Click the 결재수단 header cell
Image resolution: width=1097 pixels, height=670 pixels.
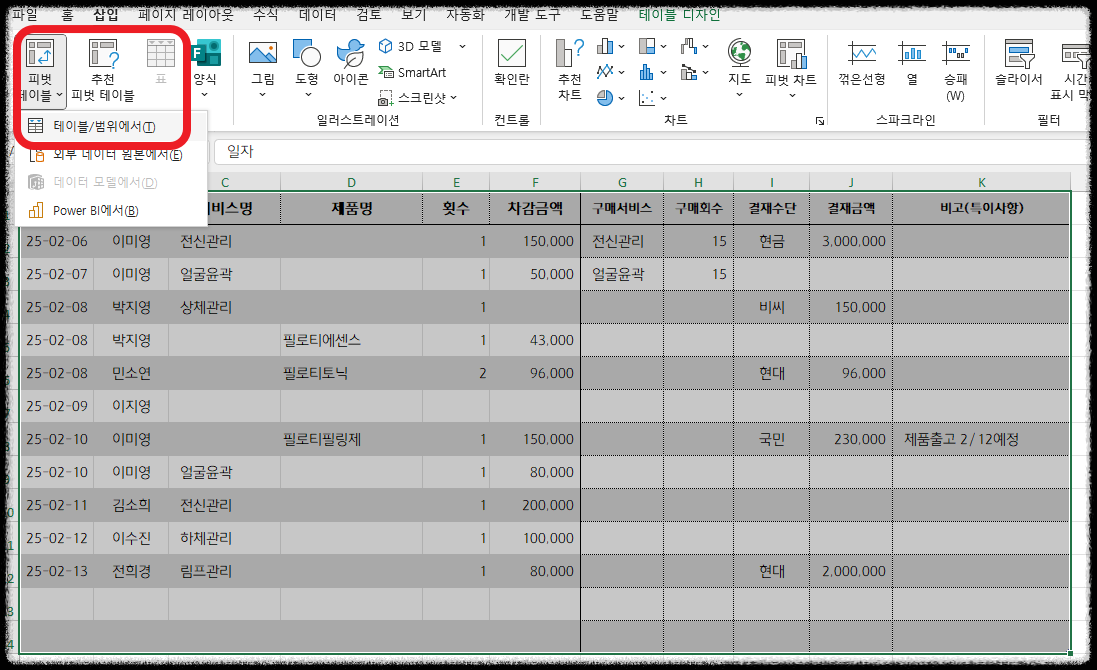772,208
